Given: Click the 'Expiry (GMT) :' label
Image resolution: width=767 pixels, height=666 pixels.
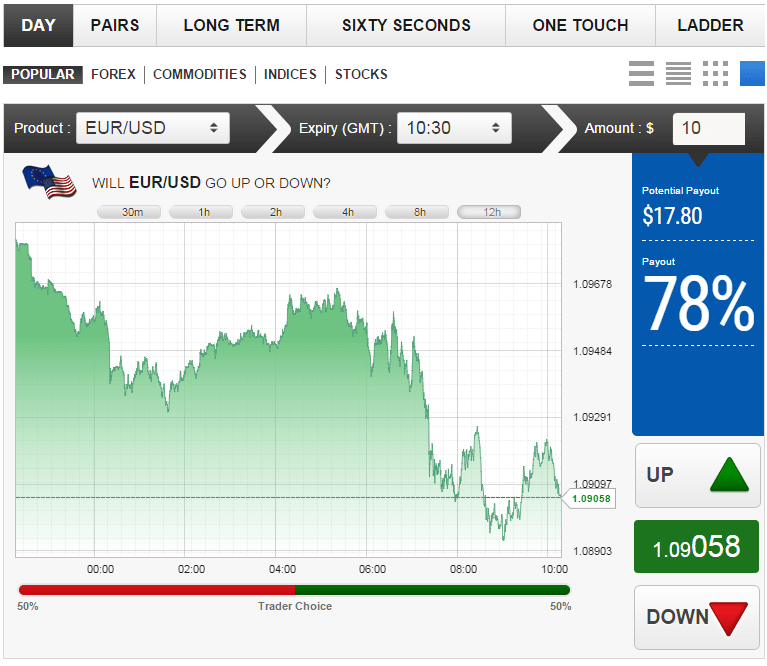Looking at the screenshot, I should tap(345, 128).
